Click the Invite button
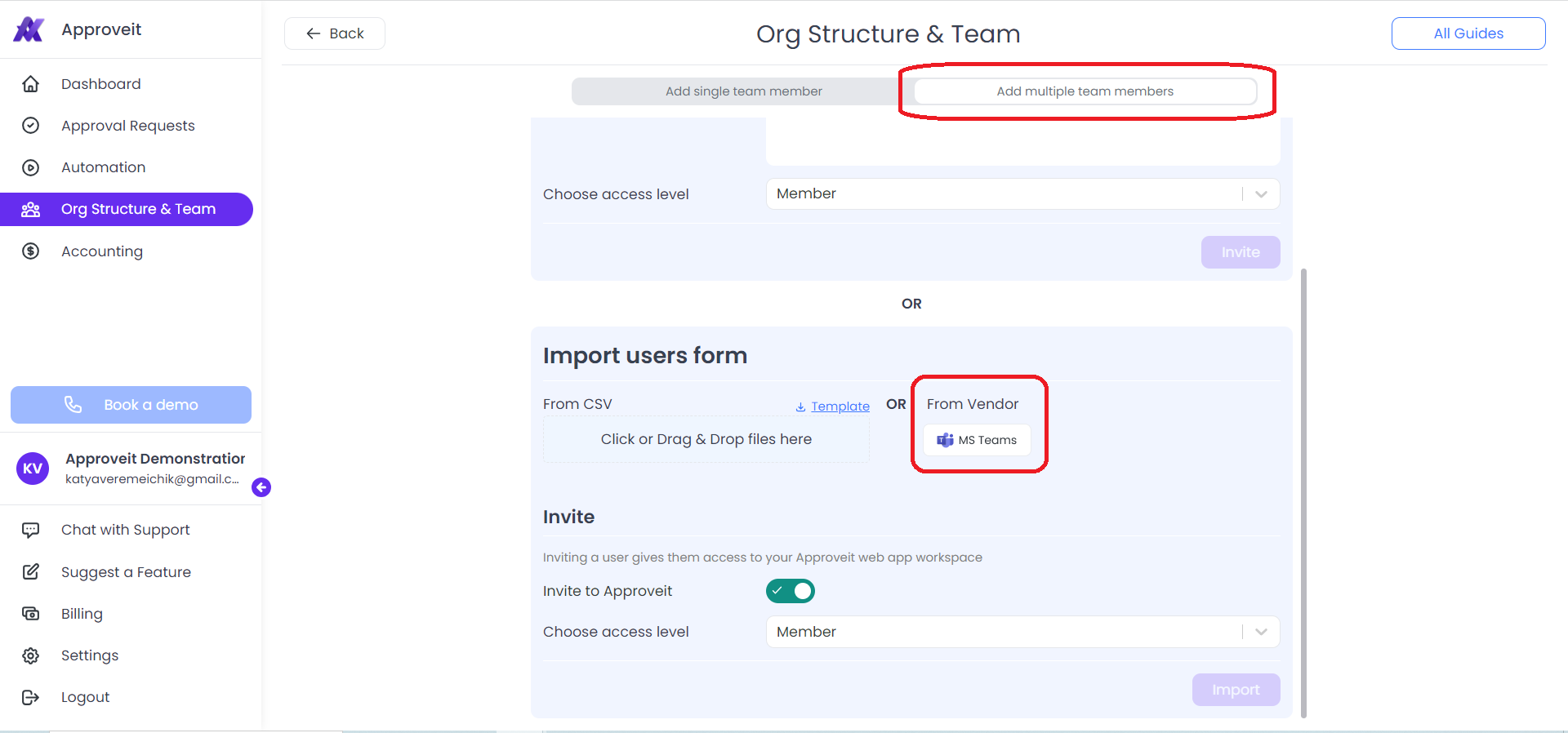Viewport: 1568px width, 733px height. click(1241, 252)
